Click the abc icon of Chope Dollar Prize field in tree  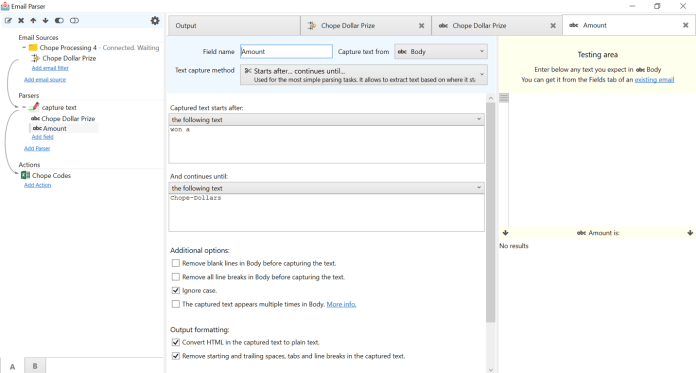pos(36,119)
